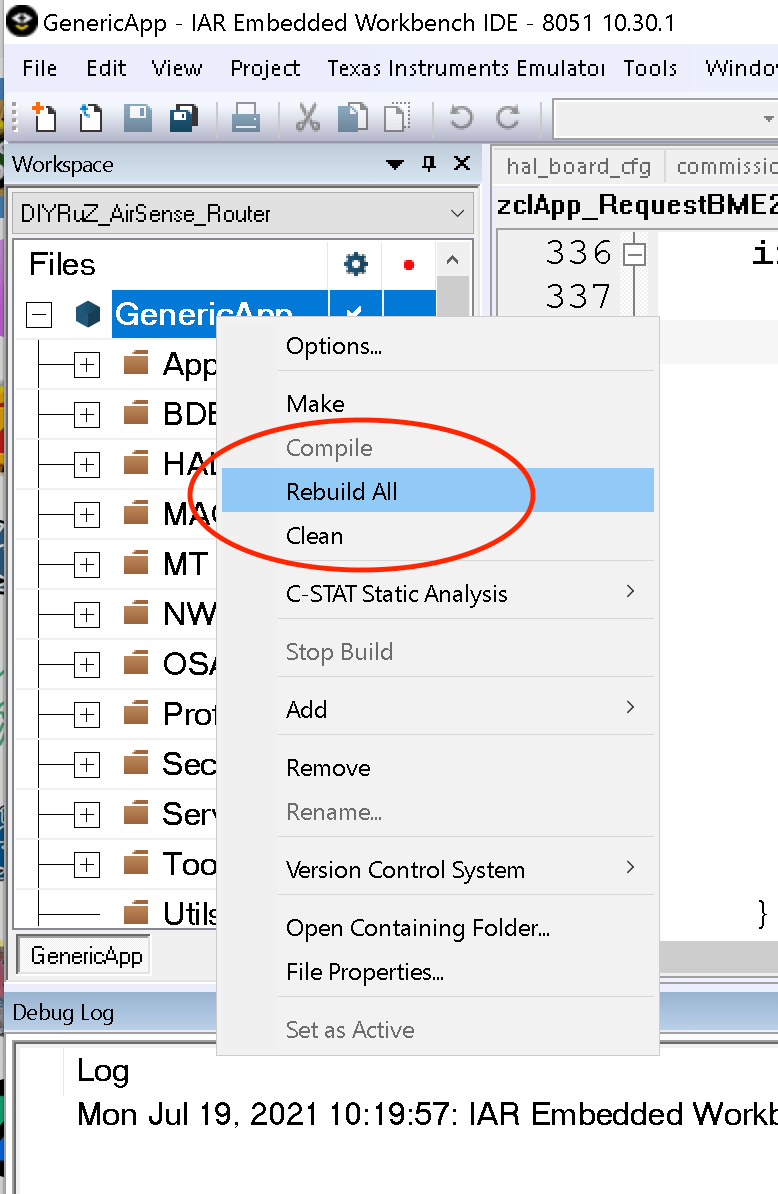Click the Save All toolbar icon
Image resolution: width=778 pixels, height=1194 pixels.
pyautogui.click(x=183, y=118)
